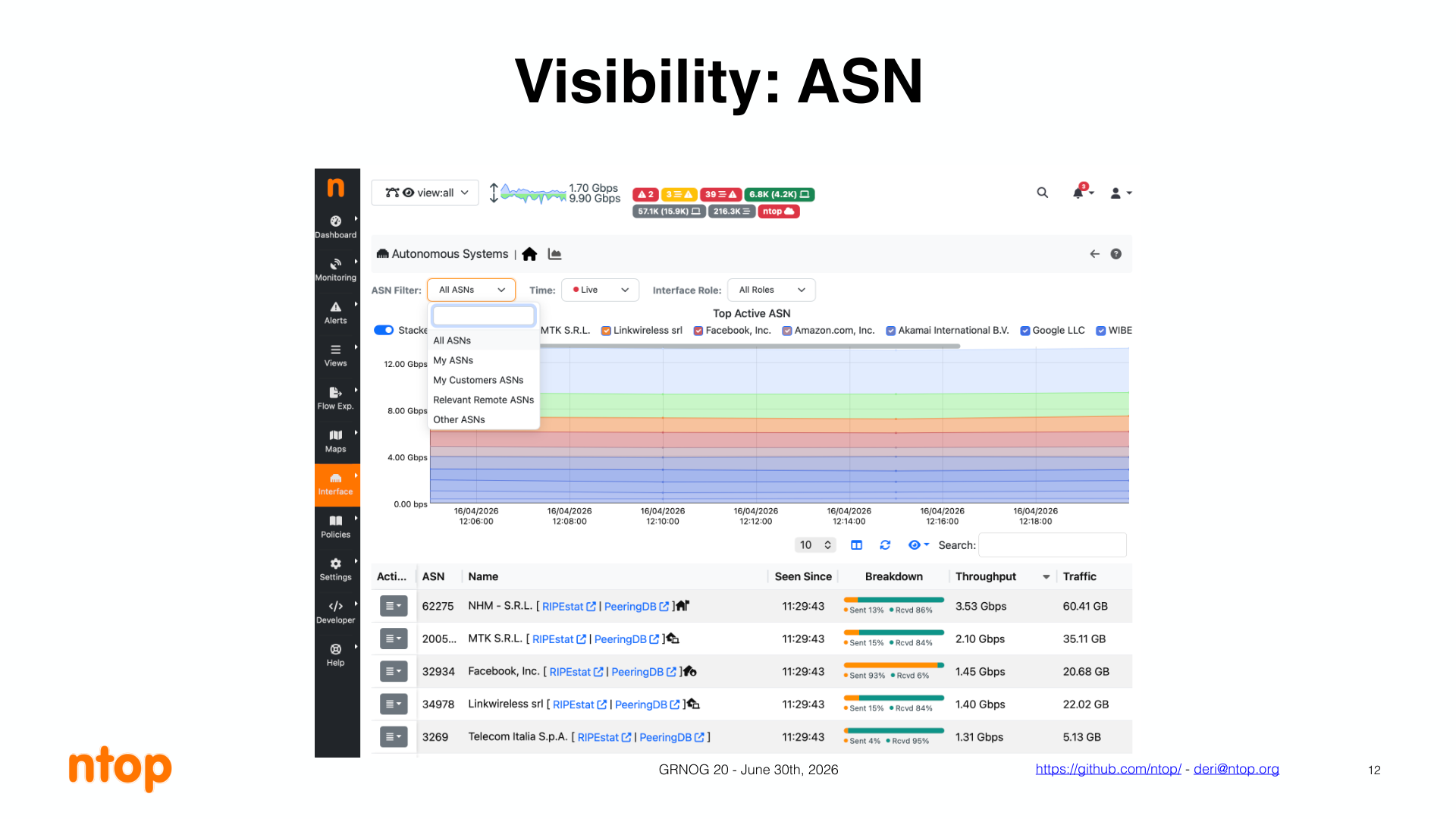The height and width of the screenshot is (819, 1456).
Task: Open the Developer sidebar section
Action: [x=336, y=612]
